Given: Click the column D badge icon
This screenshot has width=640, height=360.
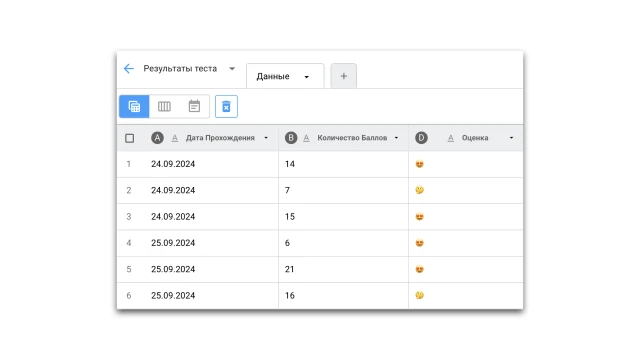Looking at the screenshot, I should (421, 138).
